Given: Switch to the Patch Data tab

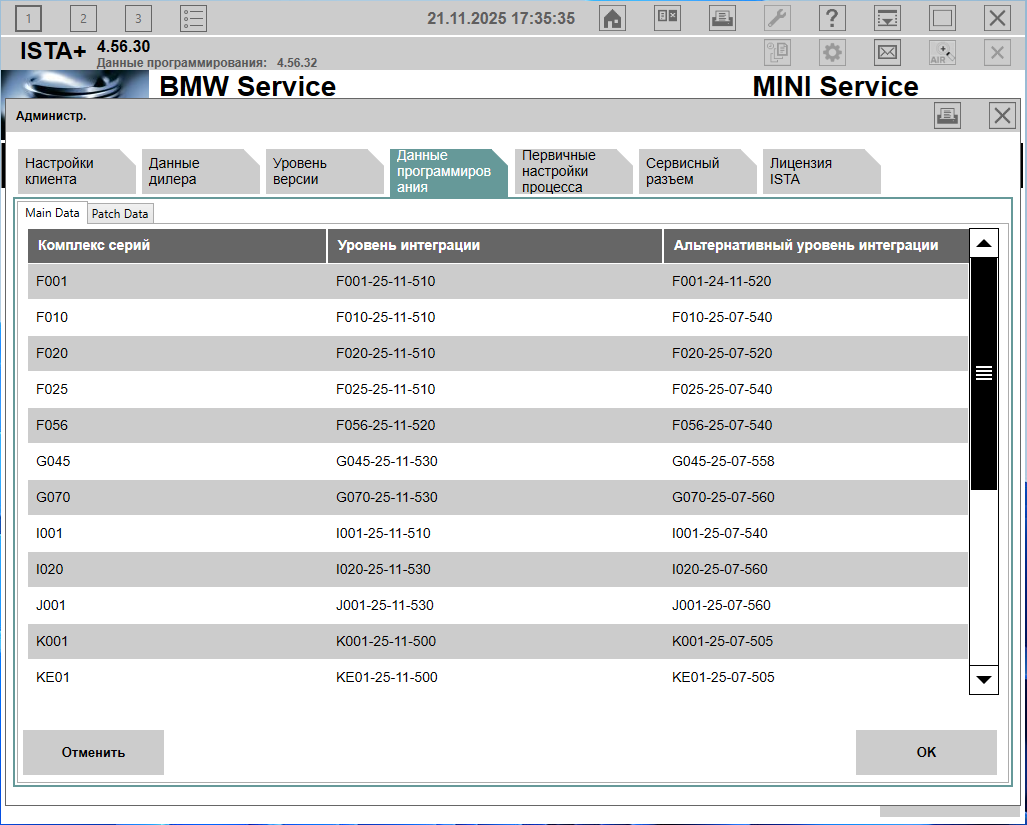Looking at the screenshot, I should click(120, 214).
